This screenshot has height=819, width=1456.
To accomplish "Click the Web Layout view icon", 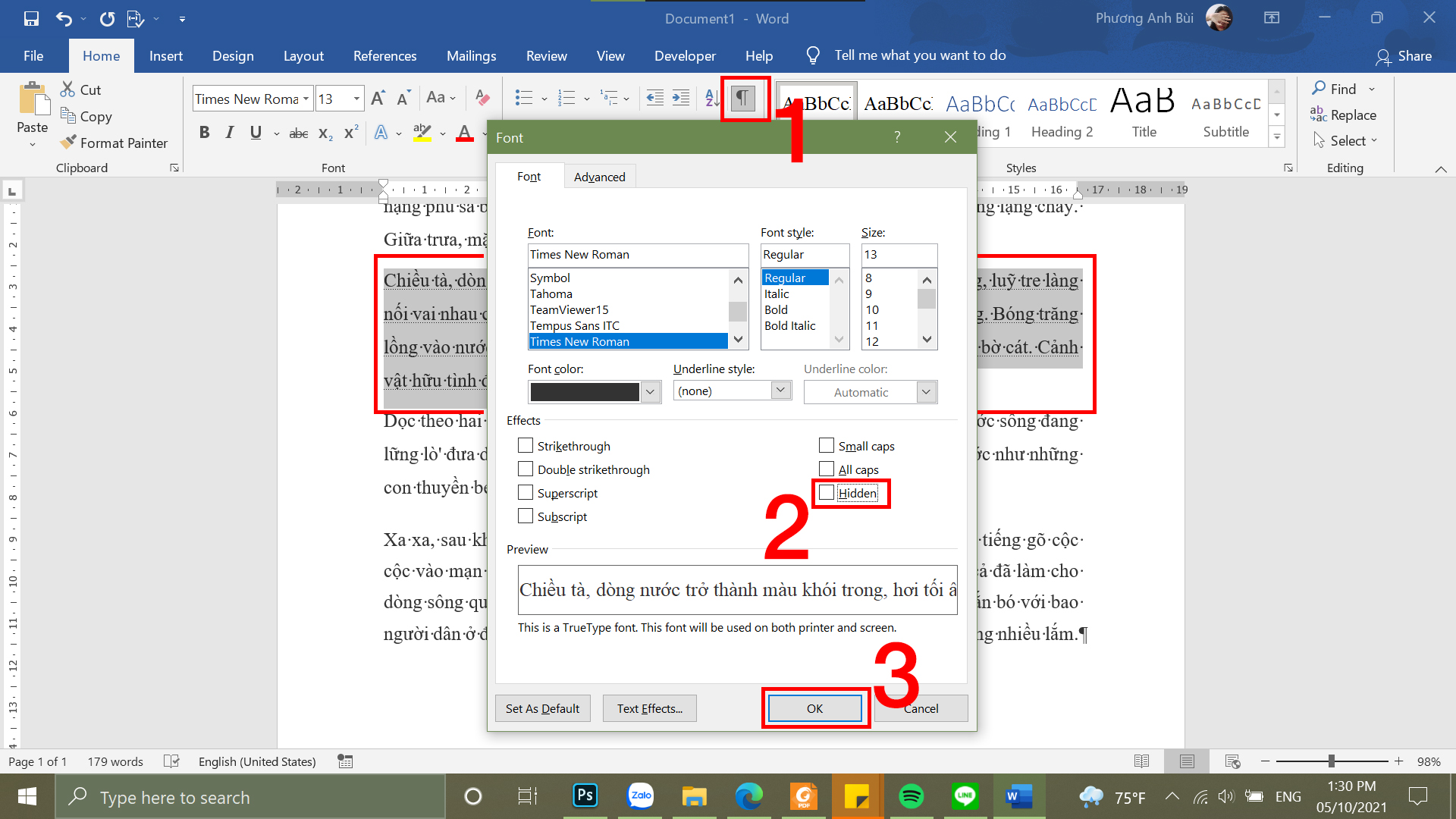I will 1232,761.
